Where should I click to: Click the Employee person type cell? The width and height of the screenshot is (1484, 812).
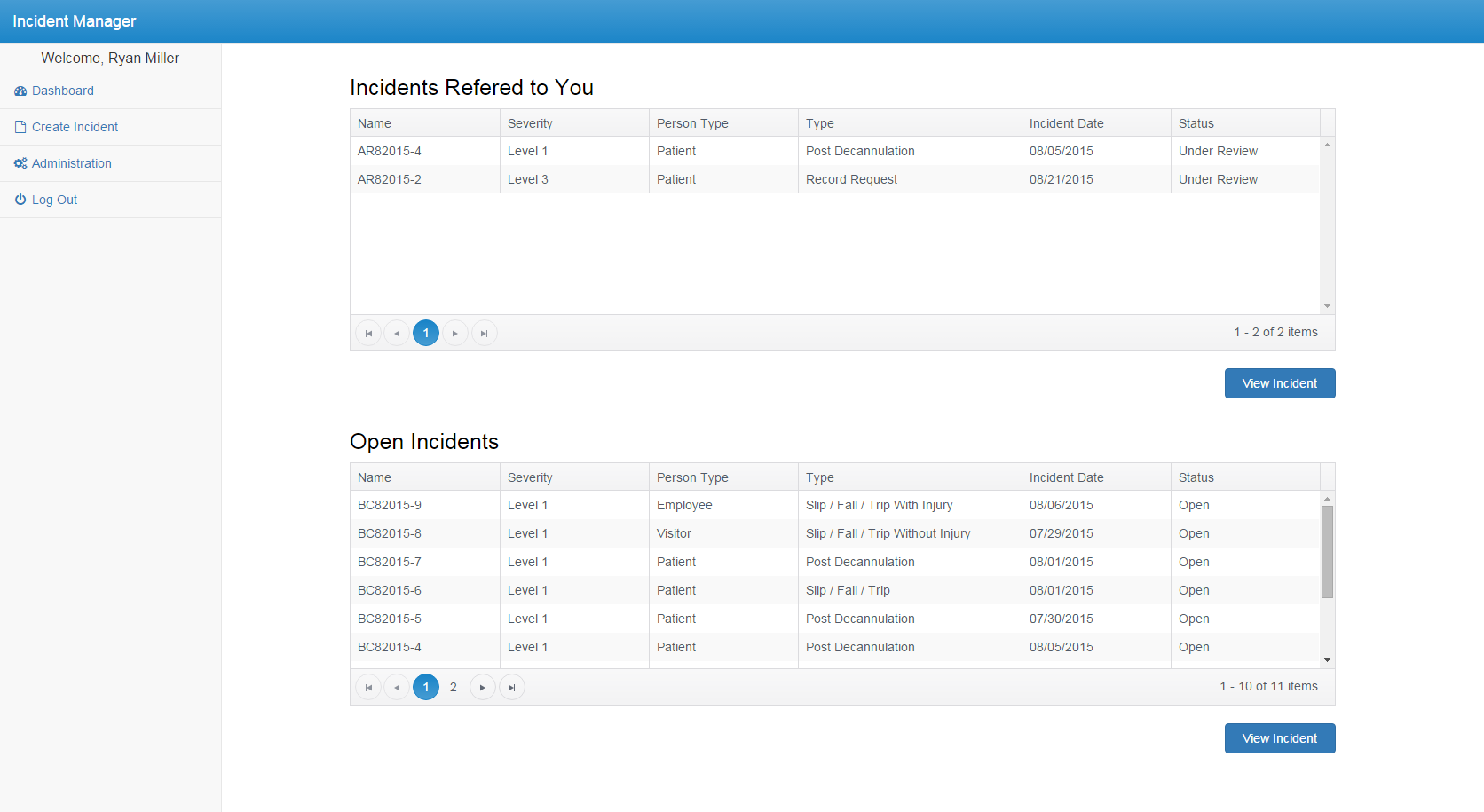tap(723, 505)
